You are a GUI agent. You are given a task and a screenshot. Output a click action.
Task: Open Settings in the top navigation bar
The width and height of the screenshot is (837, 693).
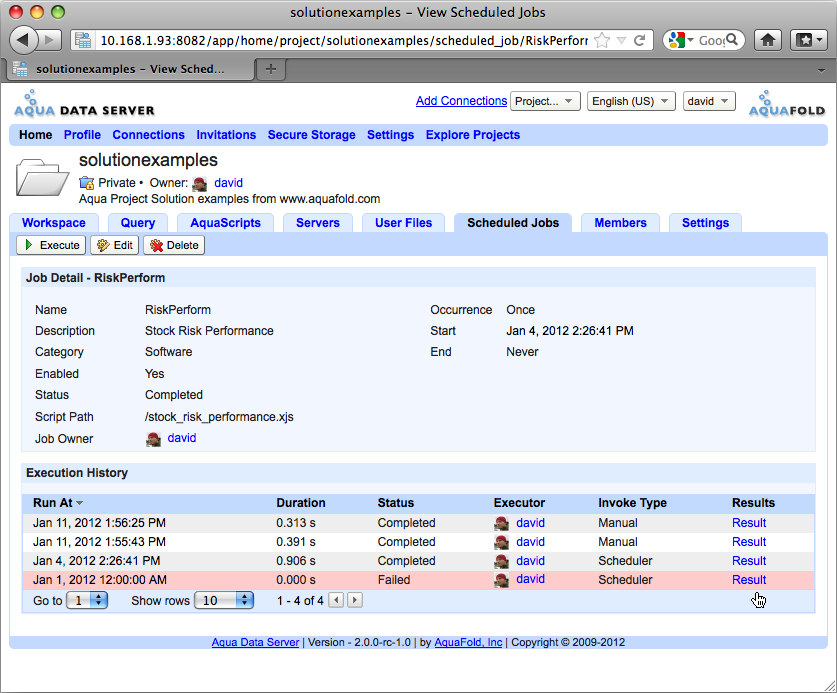pos(391,135)
